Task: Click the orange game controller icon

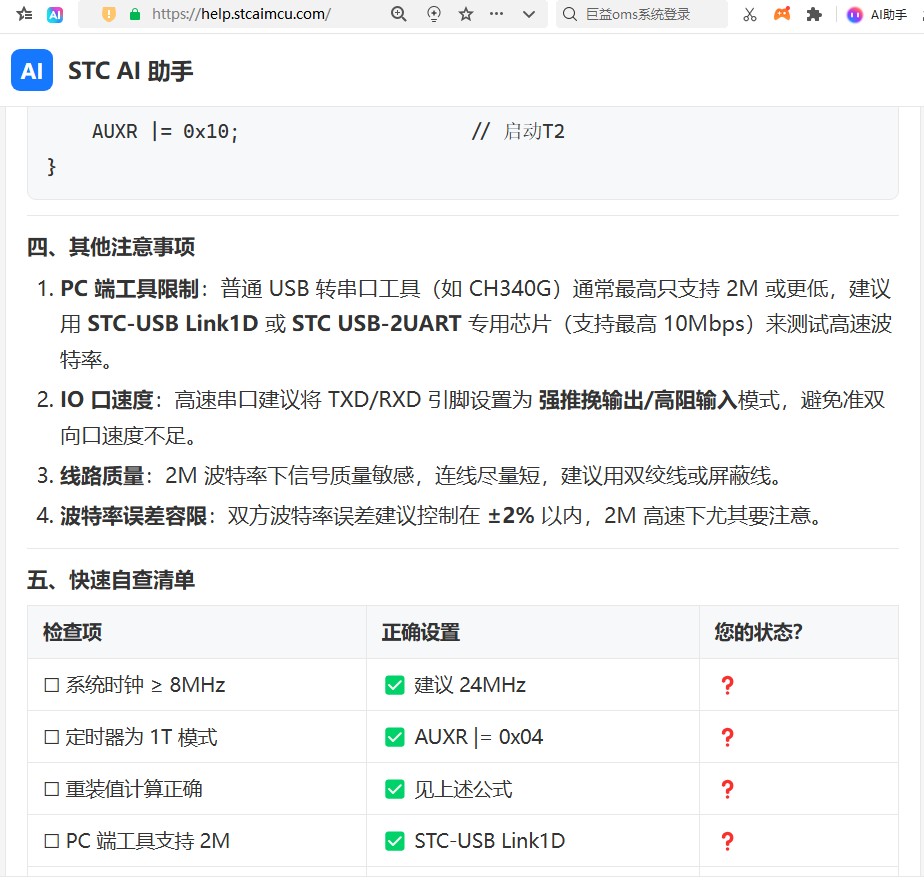Action: coord(782,14)
